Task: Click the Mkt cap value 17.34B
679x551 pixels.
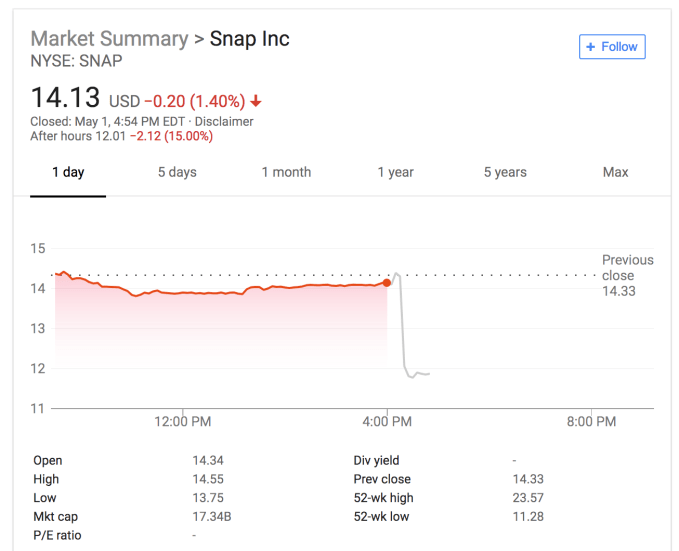Action: (x=210, y=517)
